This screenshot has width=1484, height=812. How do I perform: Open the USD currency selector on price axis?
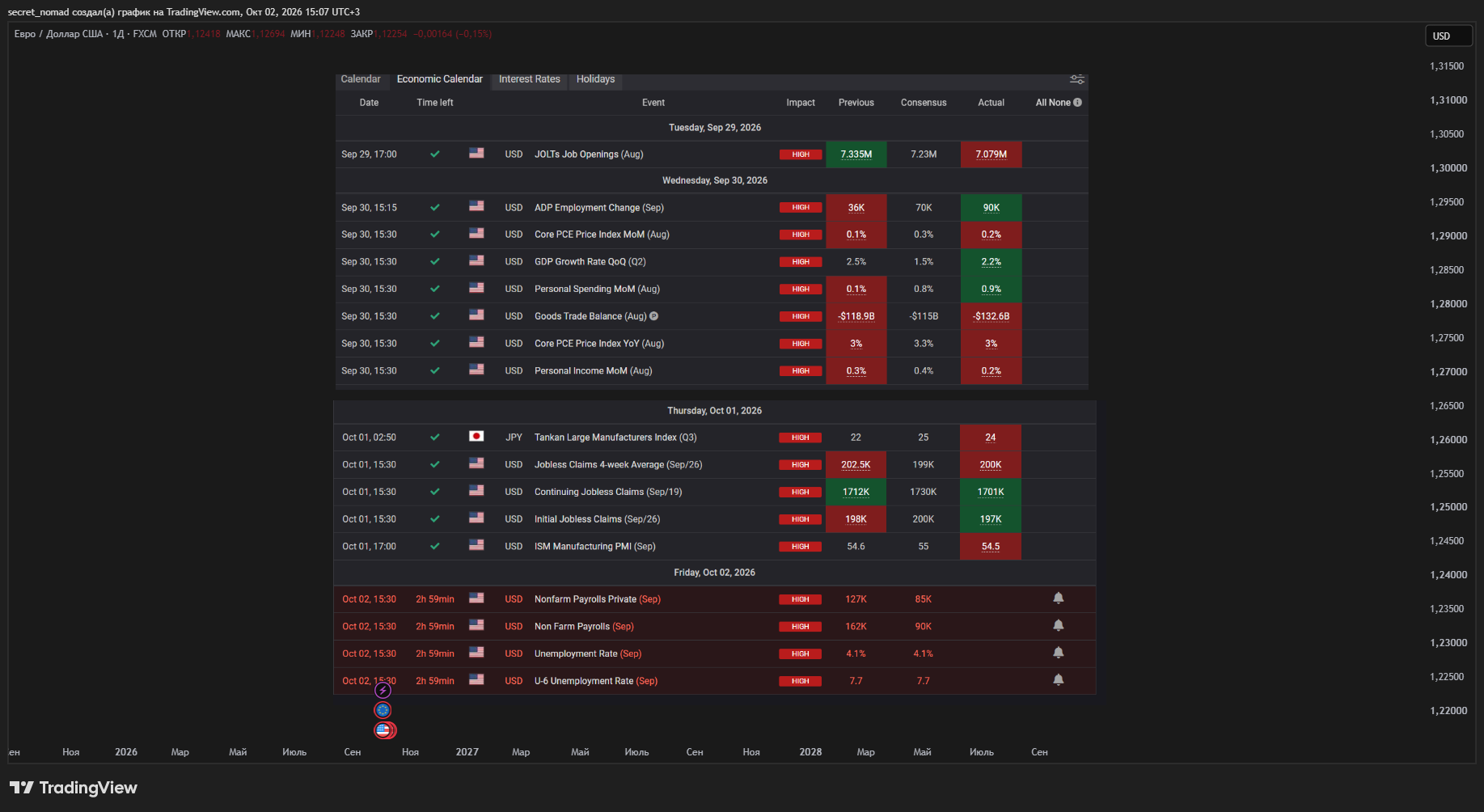coord(1448,36)
